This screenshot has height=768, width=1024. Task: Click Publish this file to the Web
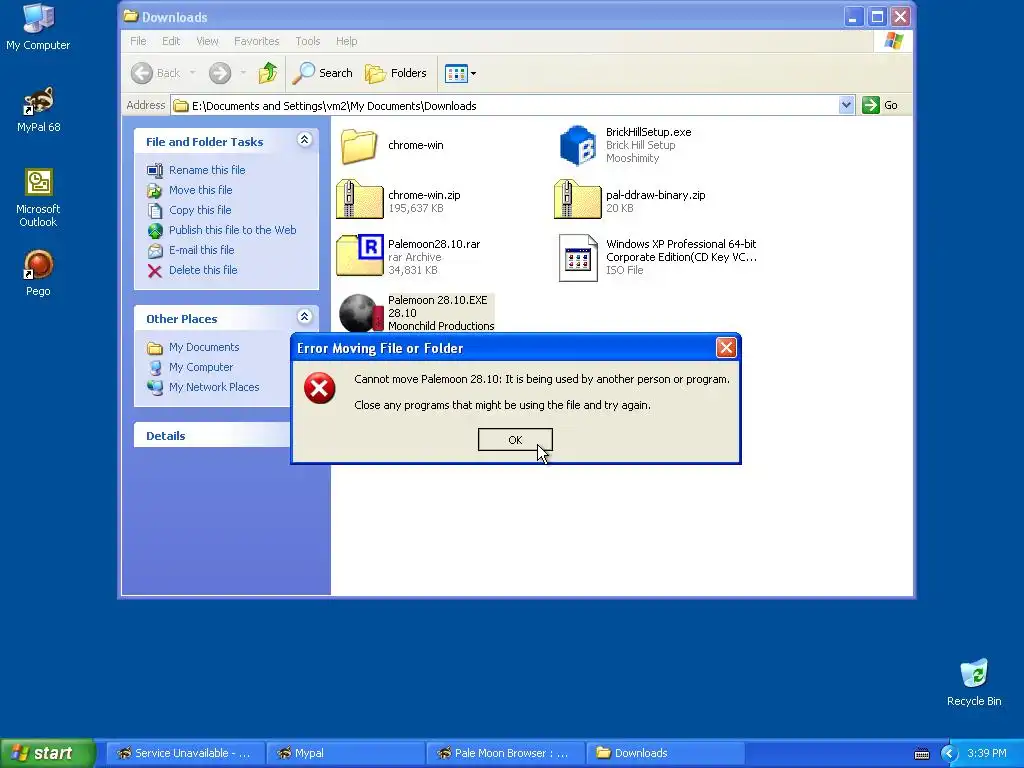232,230
